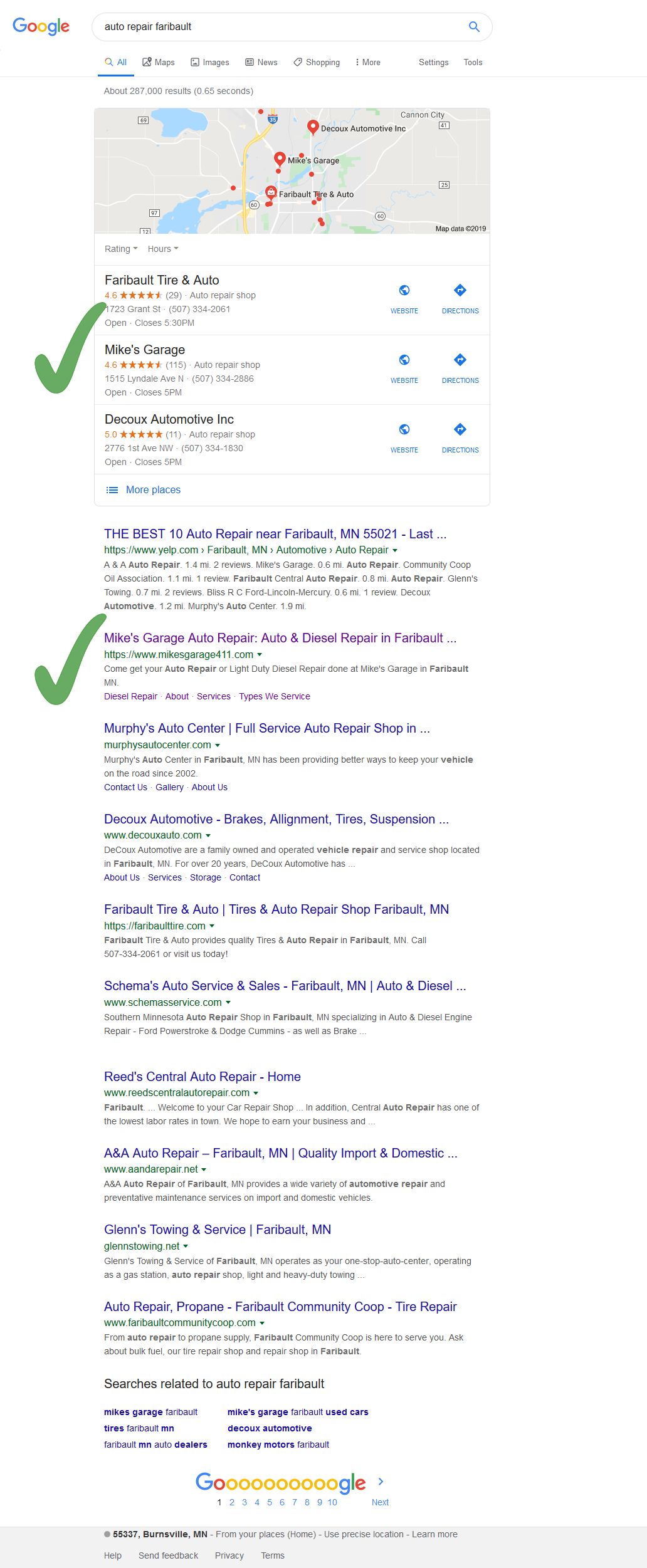Click the website globe icon for Mike's Garage
Viewport: 647px width, 1568px height.
pos(404,360)
